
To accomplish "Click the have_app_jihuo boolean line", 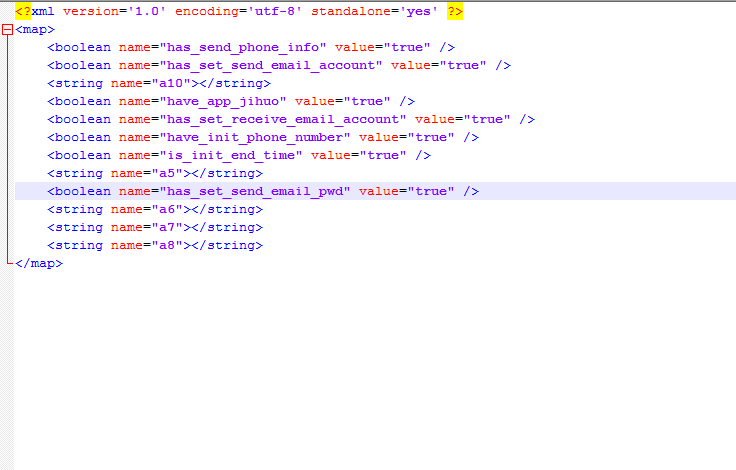I will [x=231, y=101].
